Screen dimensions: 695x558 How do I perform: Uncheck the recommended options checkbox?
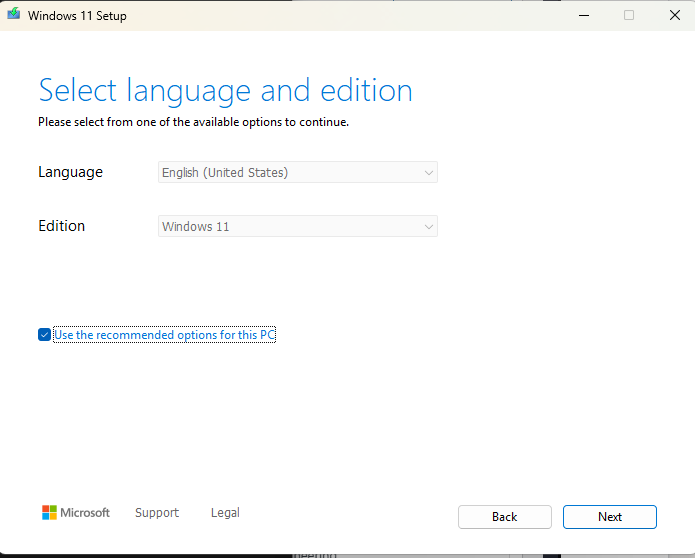pos(44,335)
